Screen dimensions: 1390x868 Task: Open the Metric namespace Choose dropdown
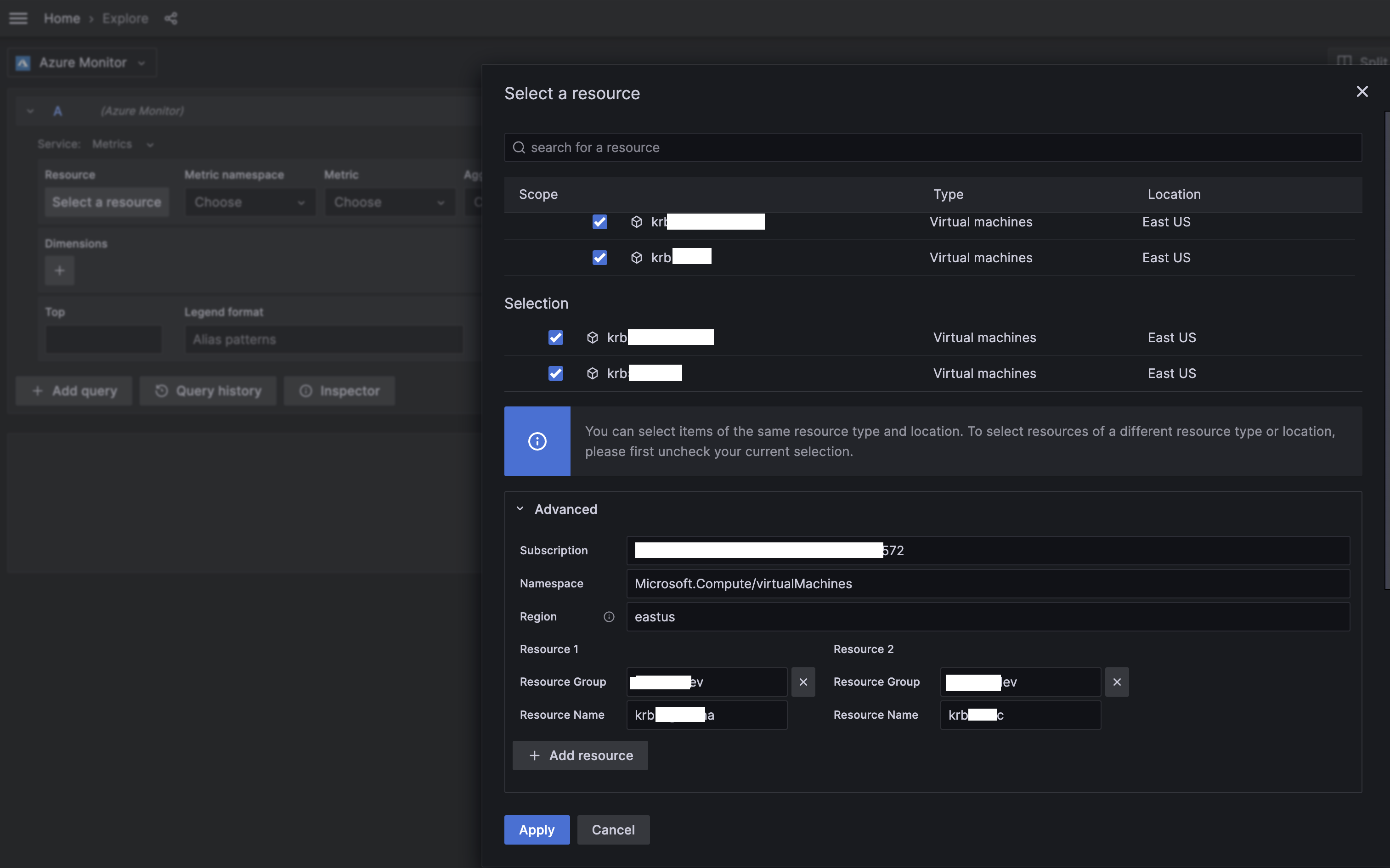(250, 202)
